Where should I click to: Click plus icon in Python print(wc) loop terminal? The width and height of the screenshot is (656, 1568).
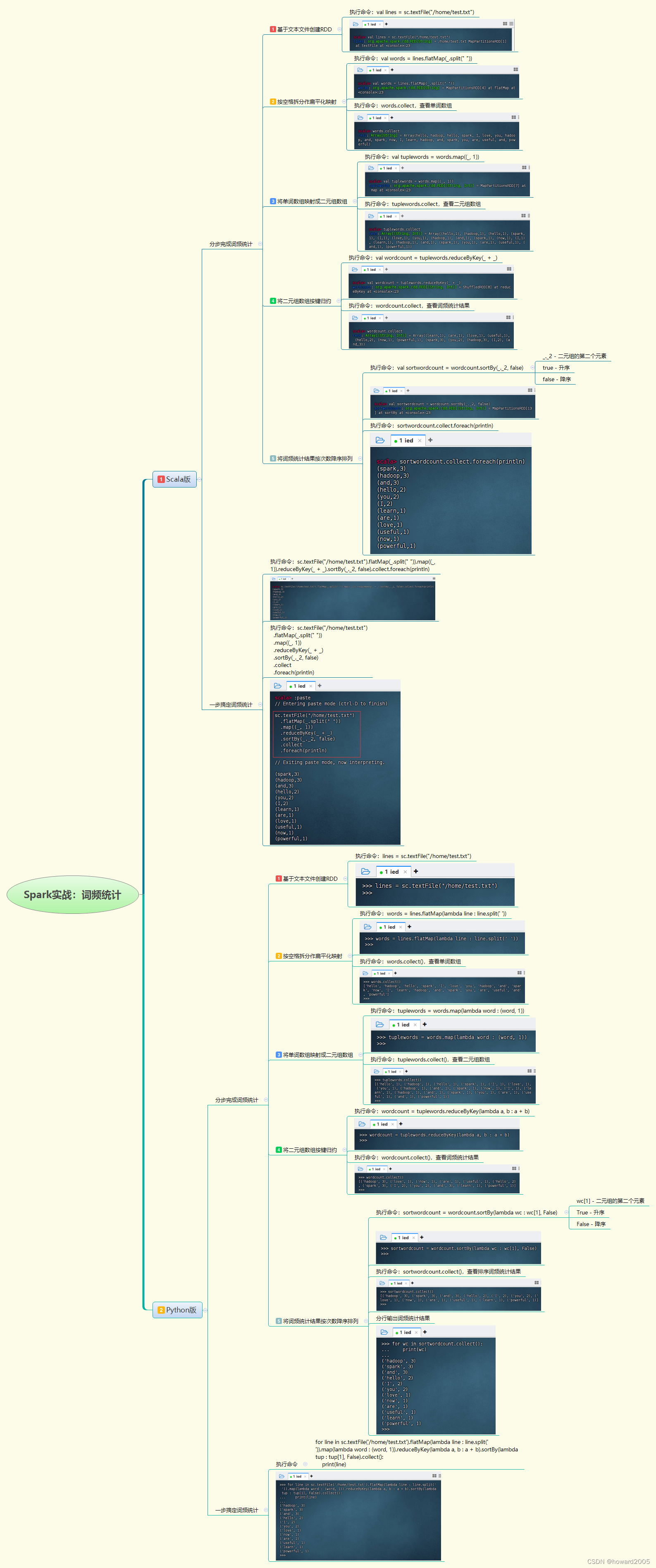coord(425,1332)
